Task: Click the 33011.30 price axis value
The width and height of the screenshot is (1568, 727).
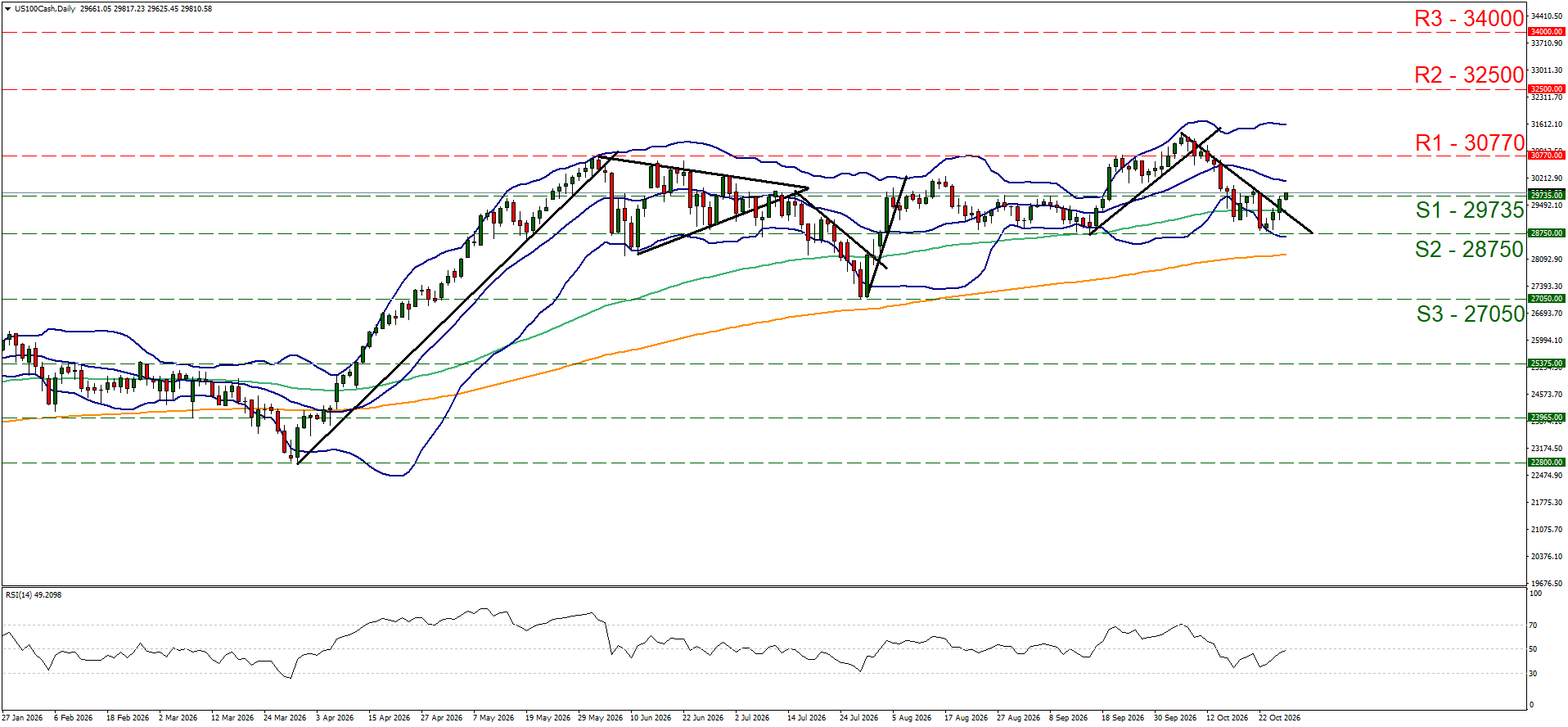Action: tap(1547, 70)
